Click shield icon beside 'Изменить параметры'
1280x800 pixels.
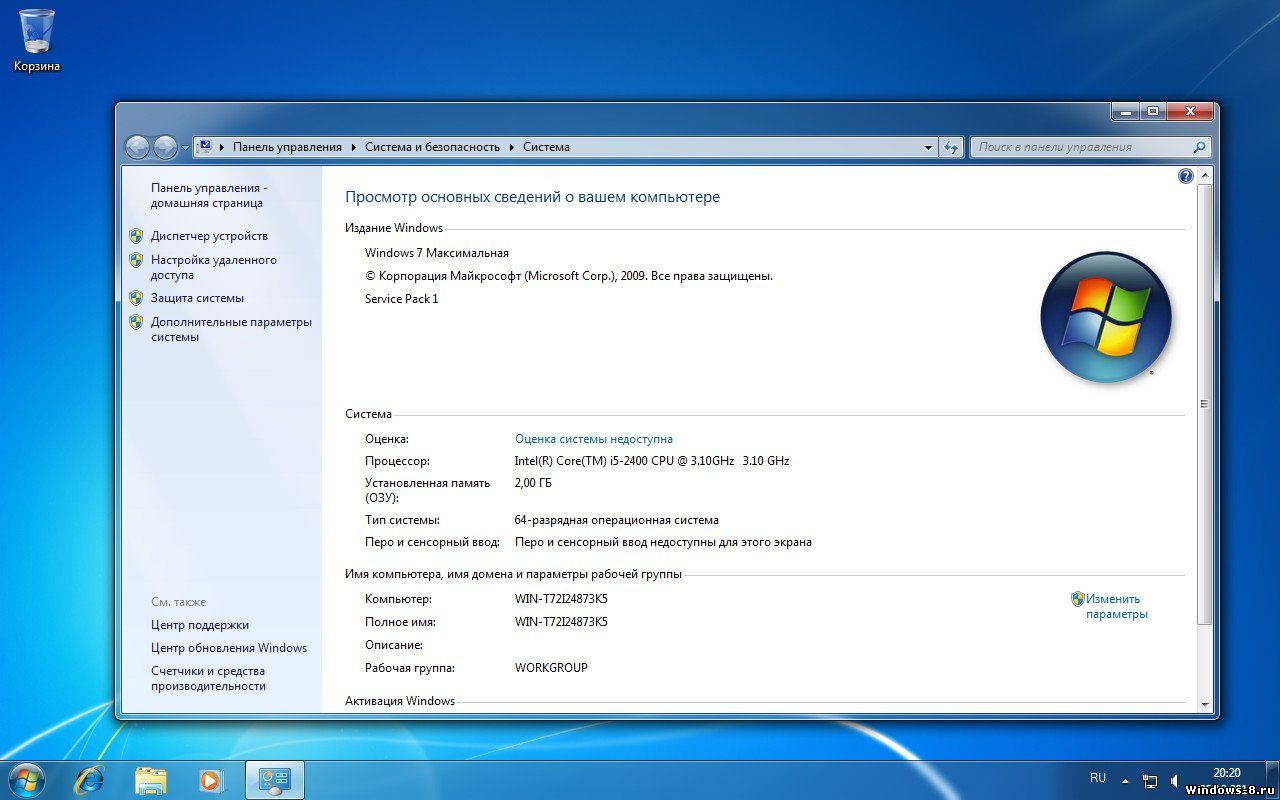tap(1077, 599)
